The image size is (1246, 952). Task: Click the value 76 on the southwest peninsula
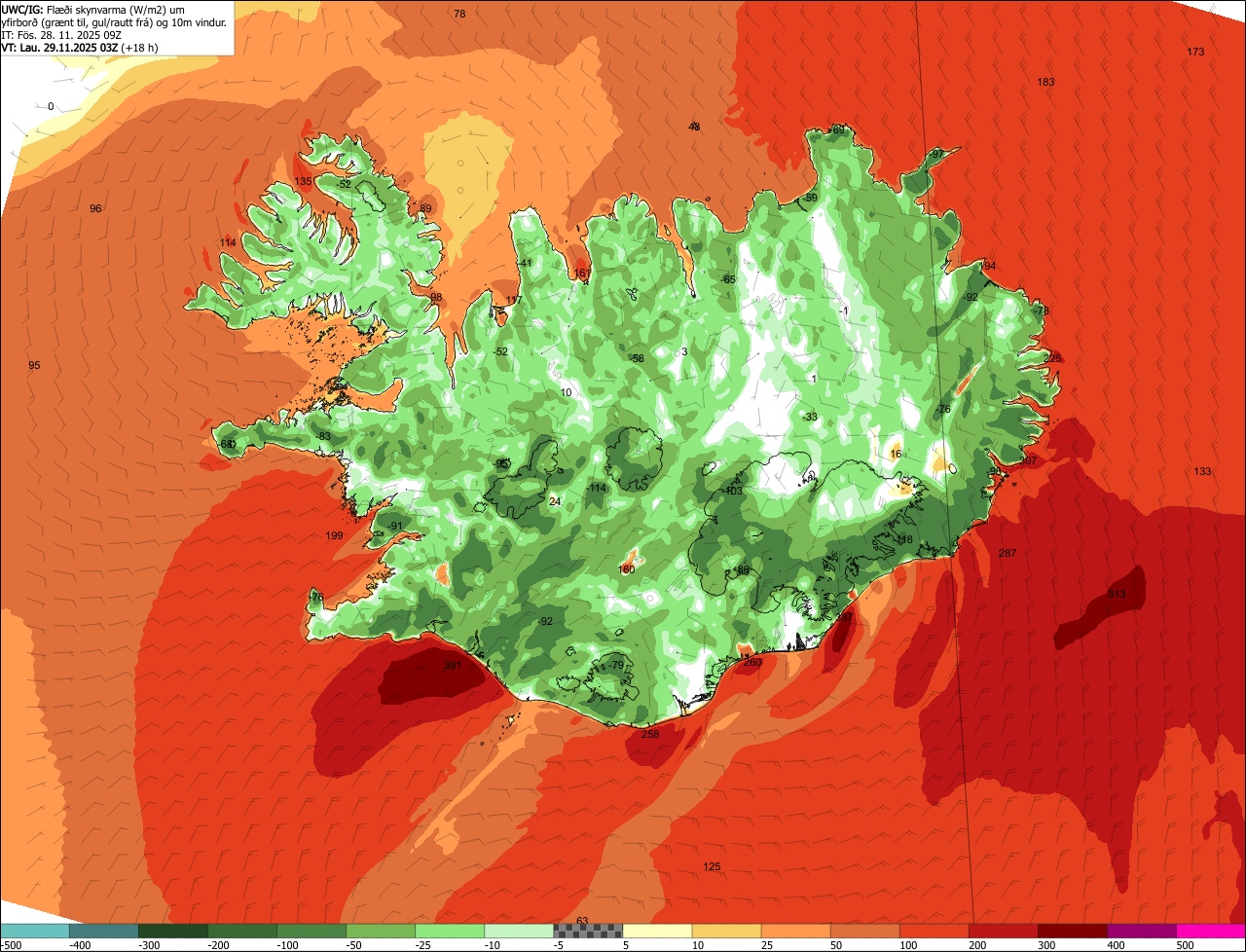(317, 597)
